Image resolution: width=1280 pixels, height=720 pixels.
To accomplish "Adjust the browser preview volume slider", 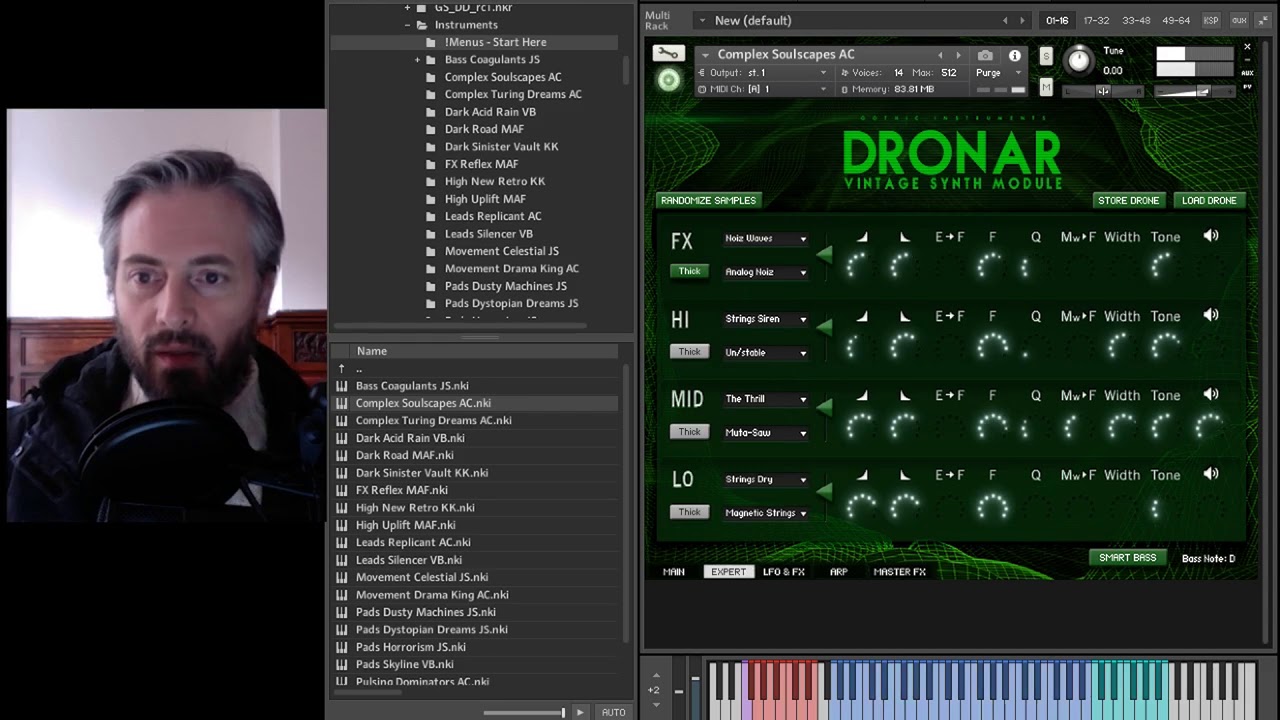I will pyautogui.click(x=525, y=712).
